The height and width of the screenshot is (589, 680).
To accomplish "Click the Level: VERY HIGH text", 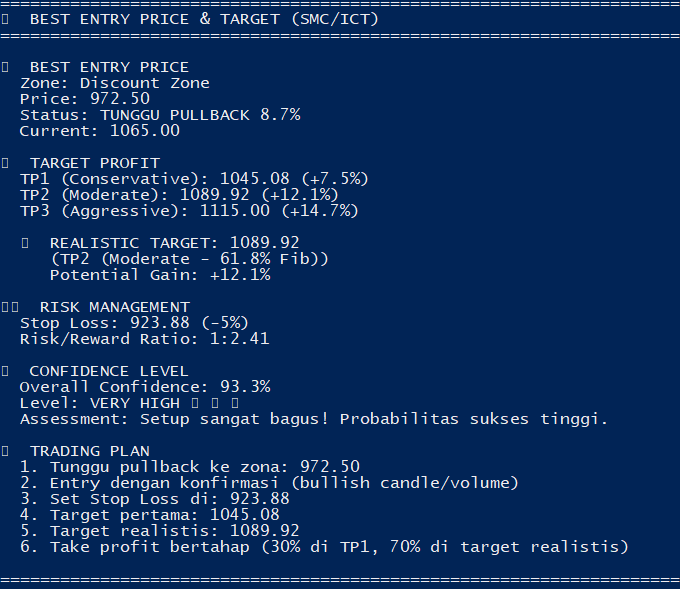I will (99, 403).
